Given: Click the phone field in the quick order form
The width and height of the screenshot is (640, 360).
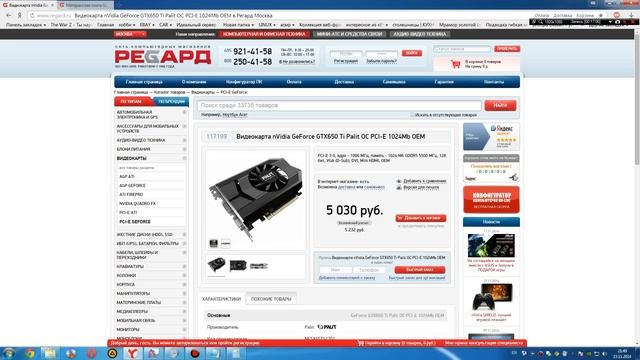Looking at the screenshot, I should [369, 270].
